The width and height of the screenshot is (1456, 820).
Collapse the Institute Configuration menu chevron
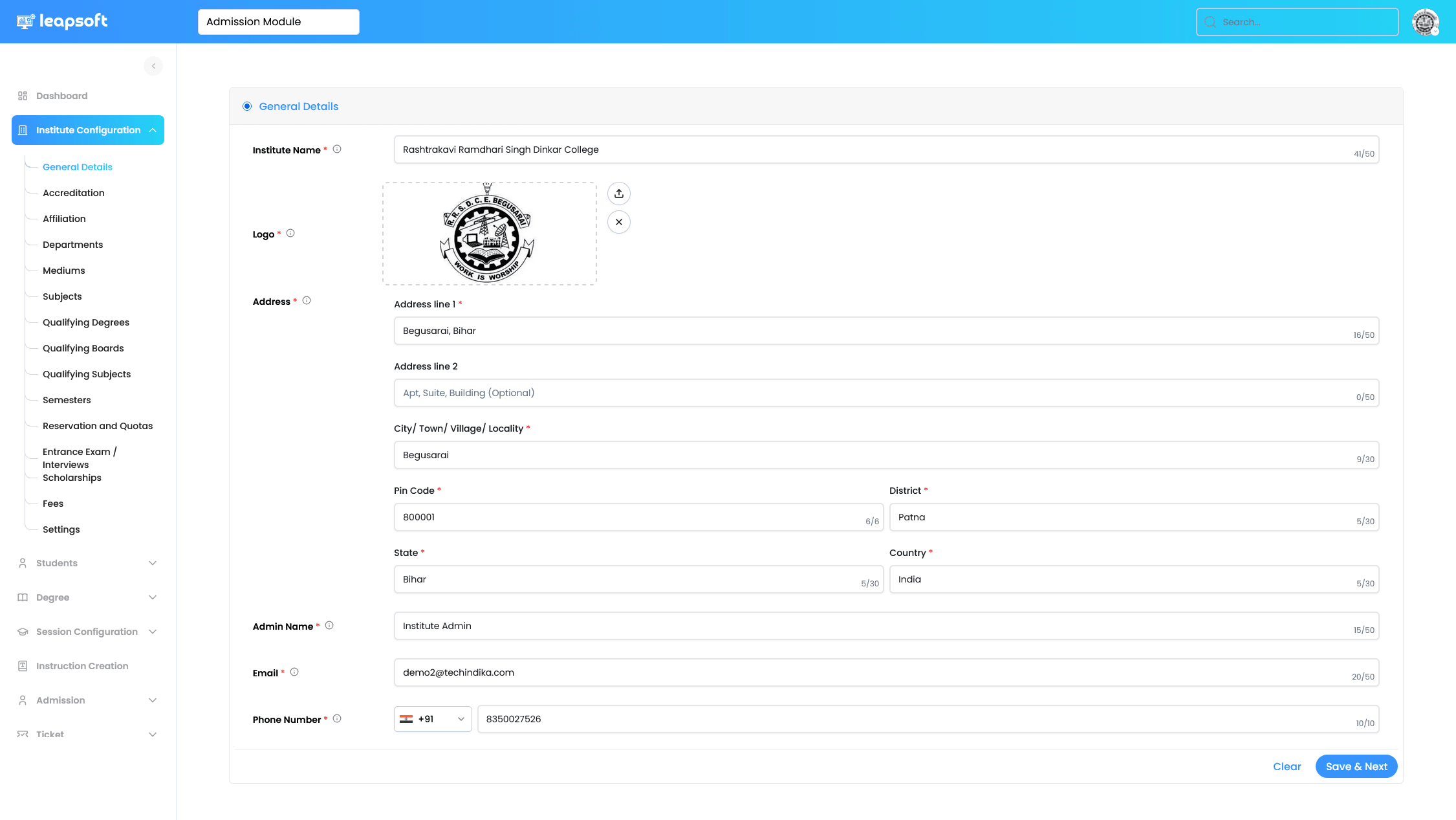(x=153, y=130)
